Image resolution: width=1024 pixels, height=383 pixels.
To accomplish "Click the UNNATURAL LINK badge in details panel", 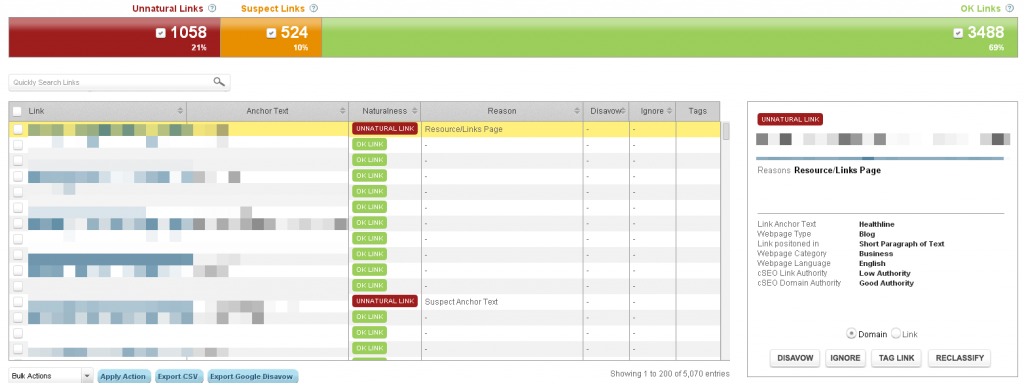I will tap(790, 120).
